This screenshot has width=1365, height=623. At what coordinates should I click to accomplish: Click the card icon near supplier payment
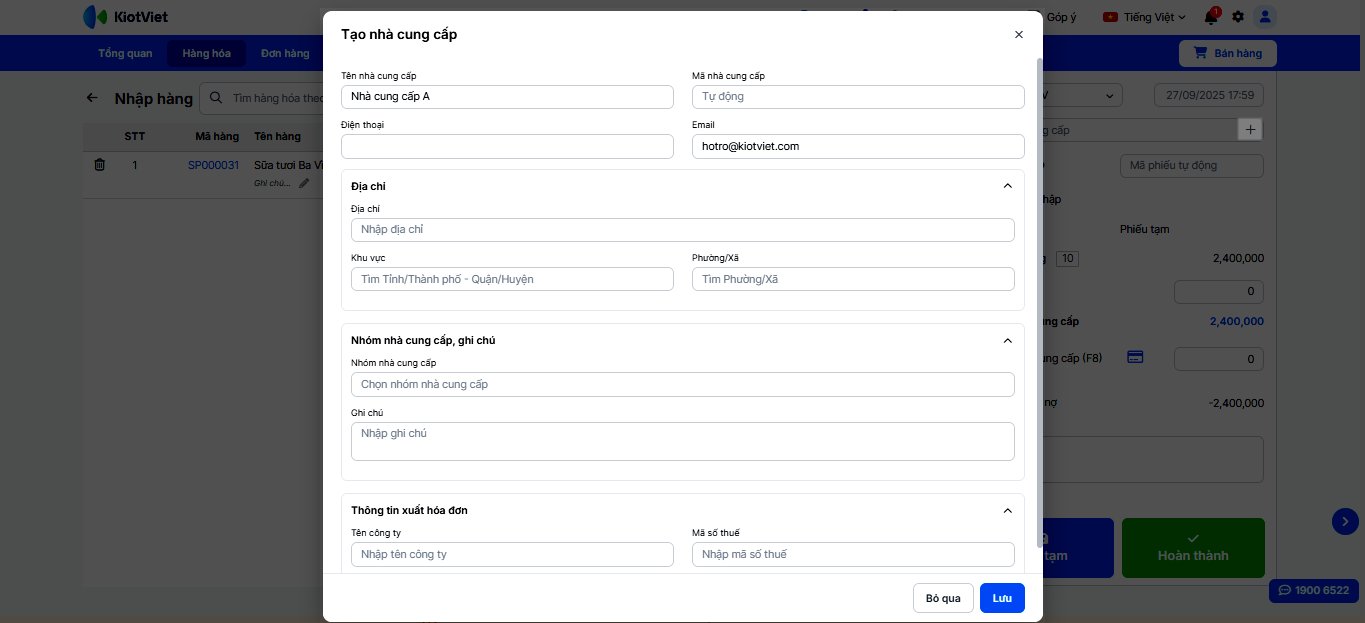1135,357
